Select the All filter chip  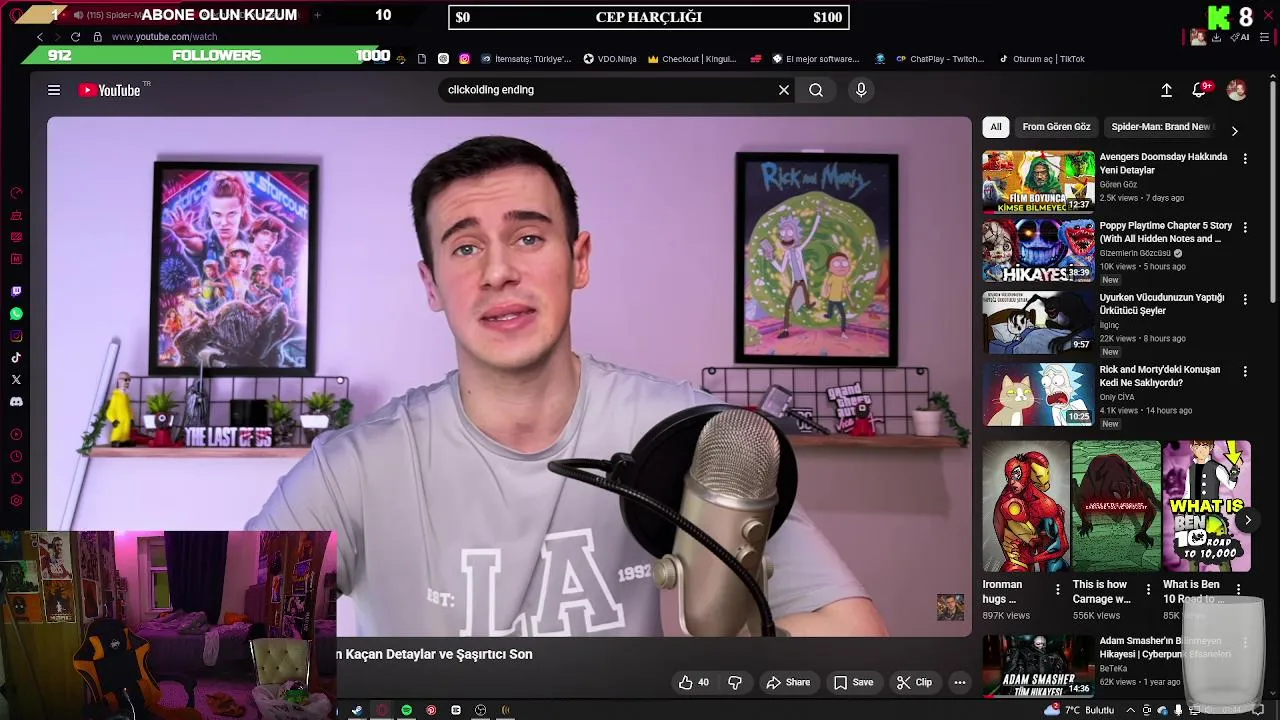(996, 127)
